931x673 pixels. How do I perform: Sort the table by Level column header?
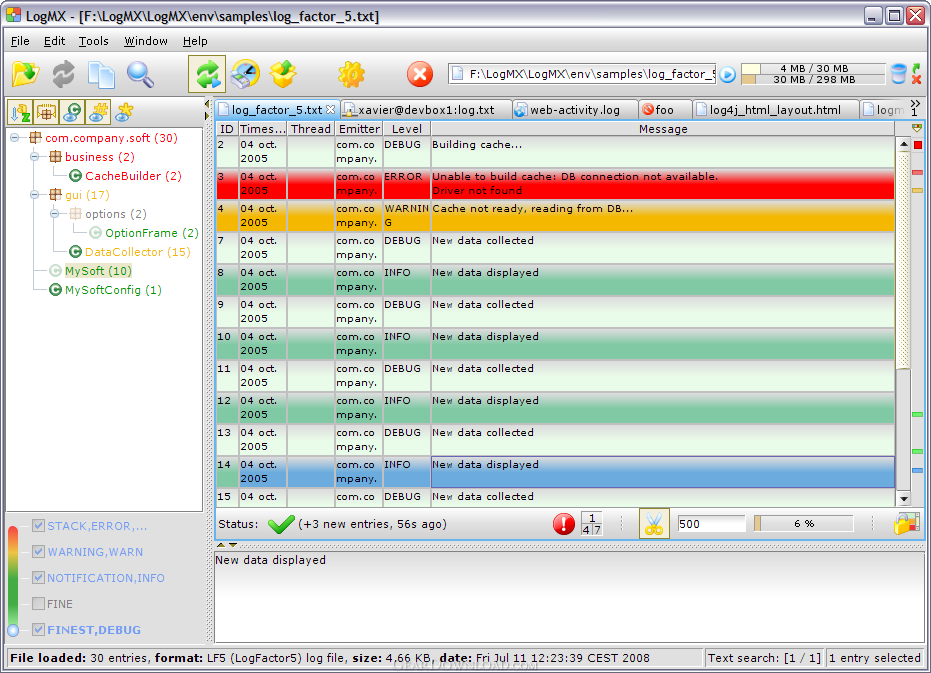click(x=407, y=129)
